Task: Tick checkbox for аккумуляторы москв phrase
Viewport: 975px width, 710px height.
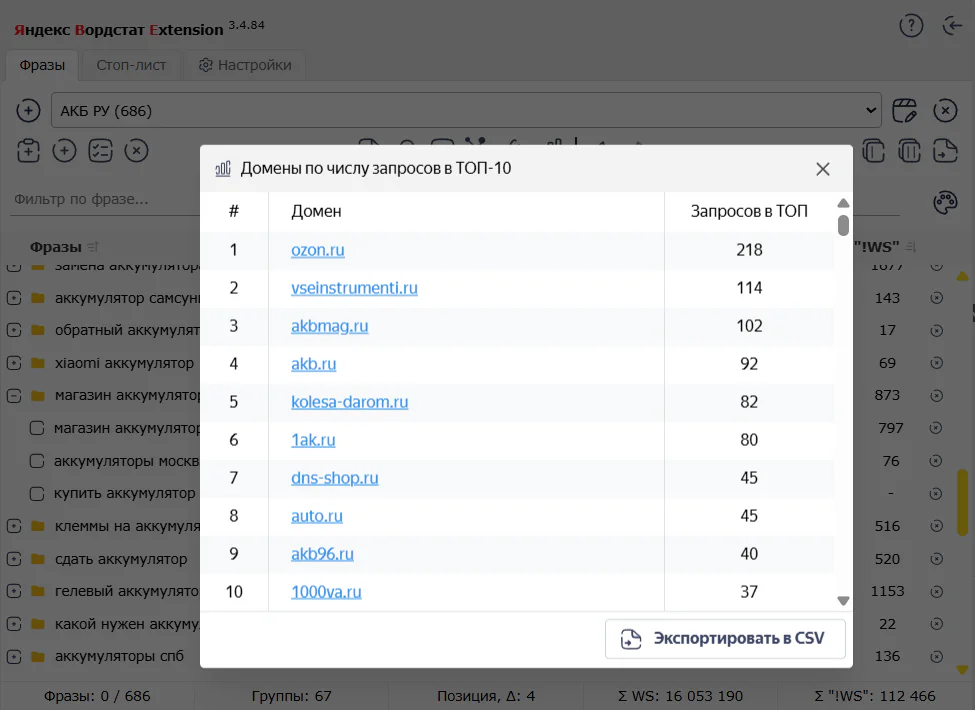Action: [37, 461]
